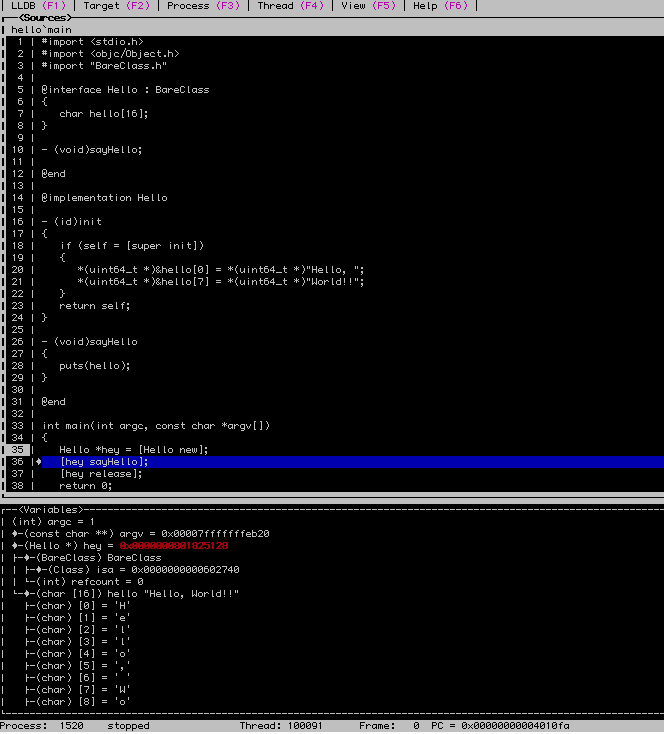664x734 pixels.
Task: Collapse the BareClass node in Variables
Action: click(27, 558)
